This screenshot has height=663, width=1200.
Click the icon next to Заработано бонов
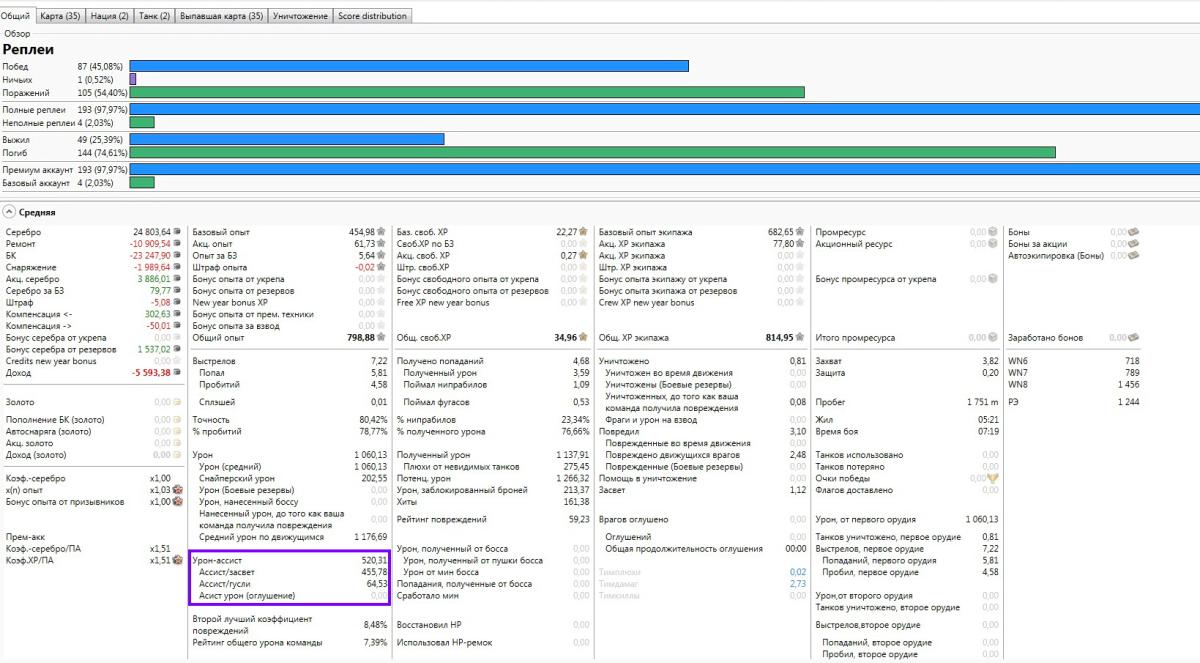tap(1133, 338)
